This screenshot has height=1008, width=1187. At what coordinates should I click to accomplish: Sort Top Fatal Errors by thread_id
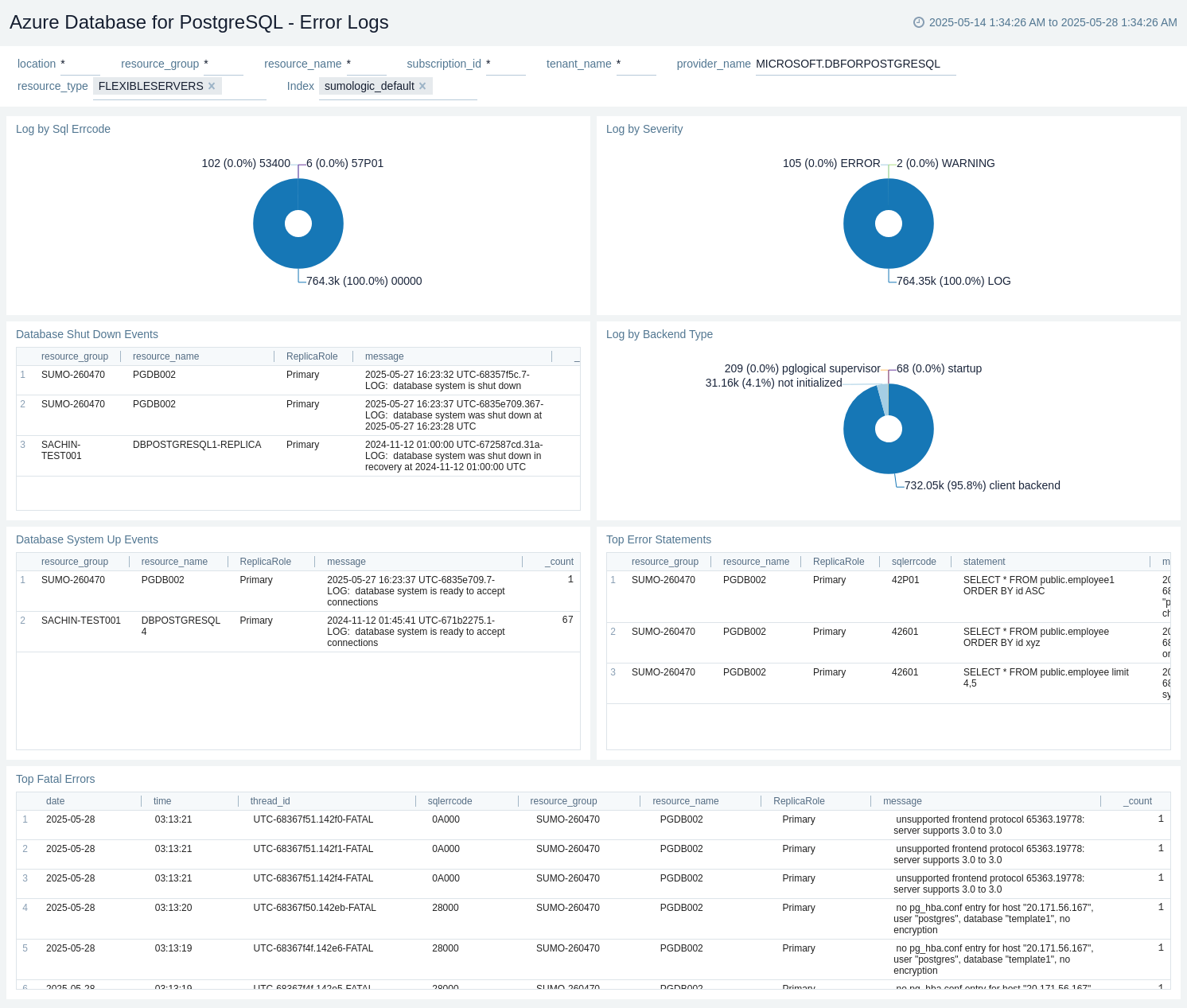tap(270, 801)
